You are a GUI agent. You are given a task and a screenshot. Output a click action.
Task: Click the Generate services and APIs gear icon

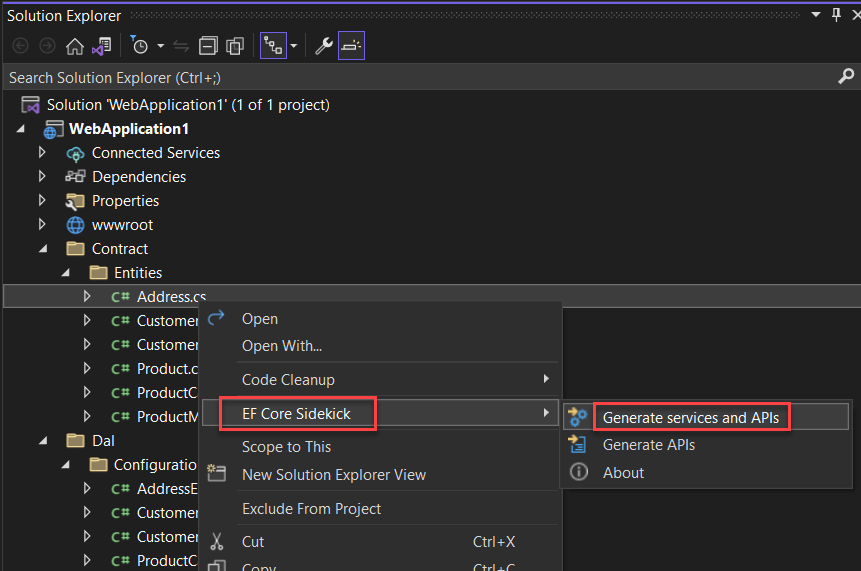click(578, 417)
